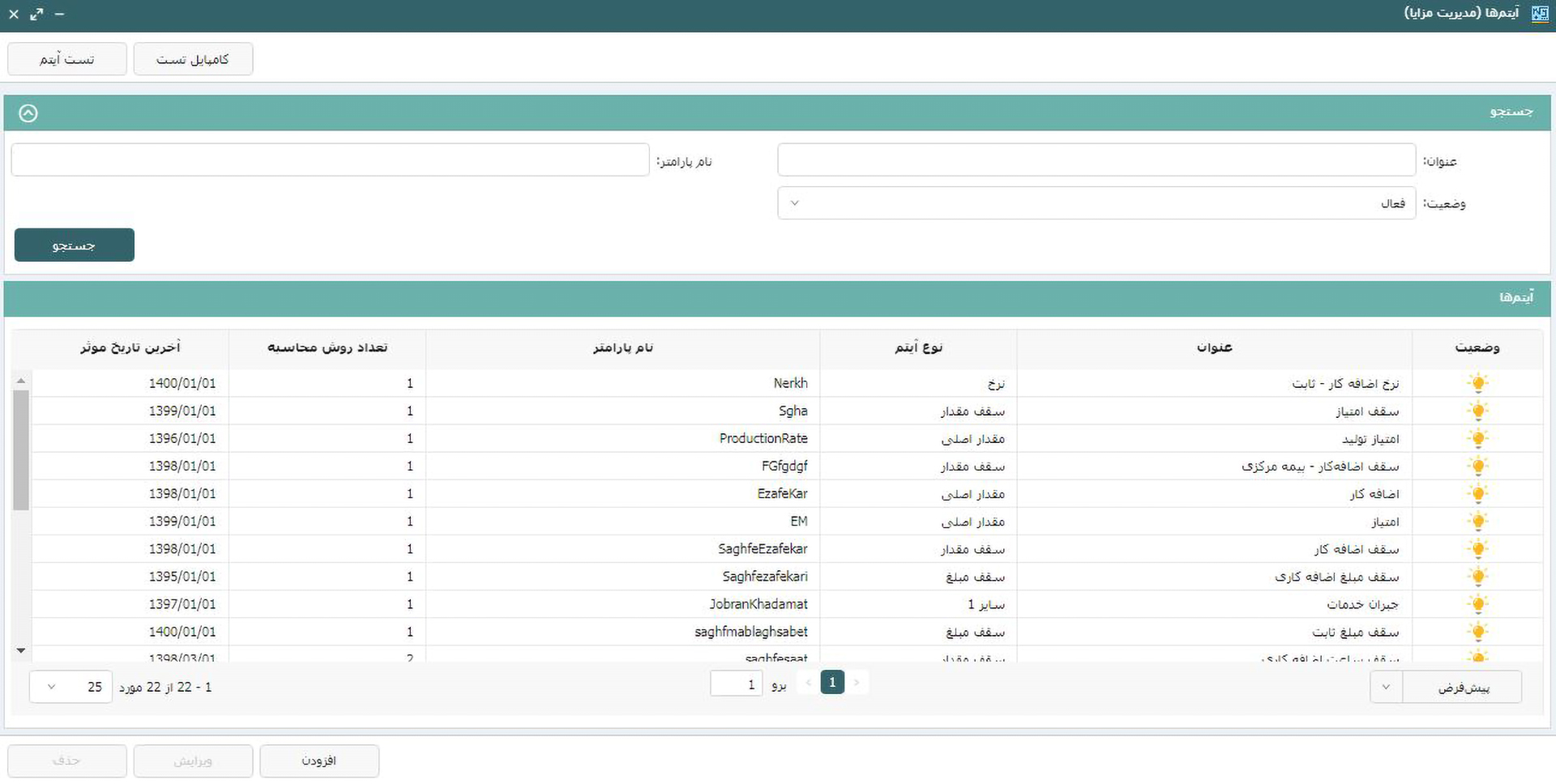The height and width of the screenshot is (784, 1556).
Task: Open the page size dropdown showing 25
Action: pyautogui.click(x=71, y=687)
